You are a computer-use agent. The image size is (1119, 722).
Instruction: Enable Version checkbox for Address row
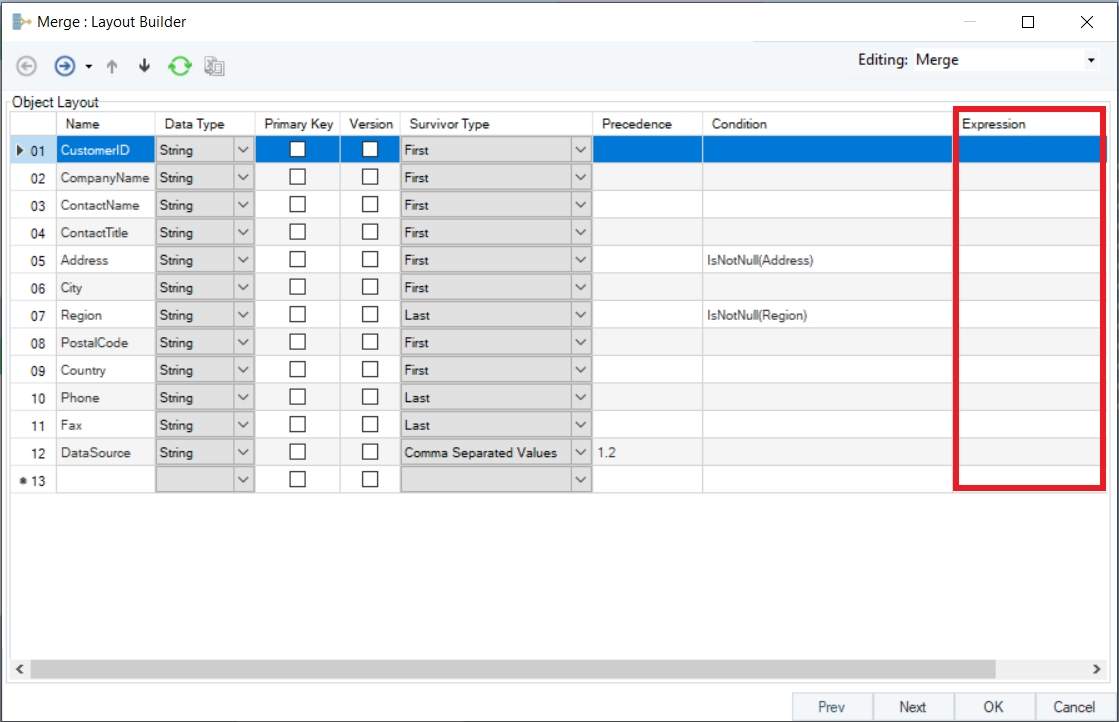(370, 260)
